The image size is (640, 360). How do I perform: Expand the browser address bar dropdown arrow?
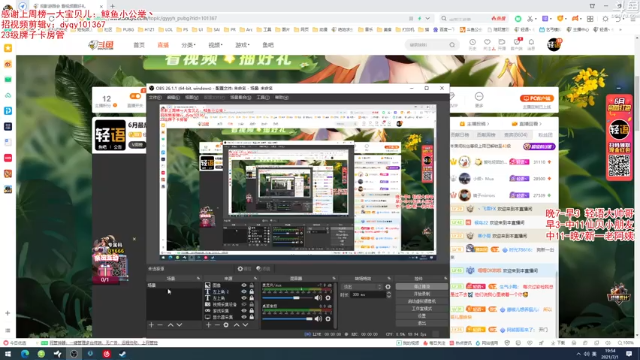[428, 18]
